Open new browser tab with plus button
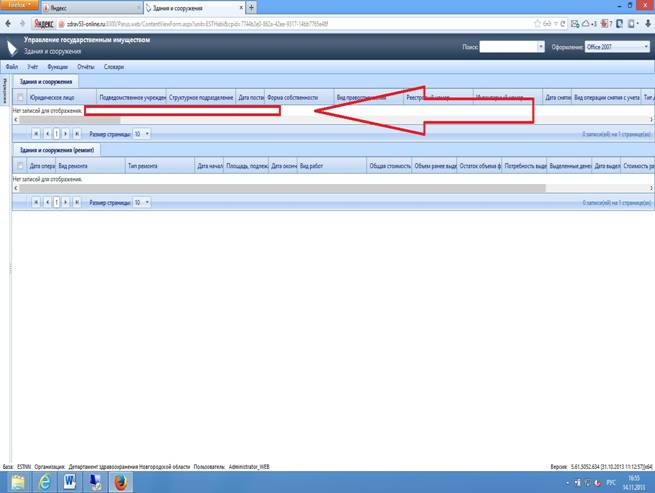This screenshot has width=655, height=493. (x=250, y=7)
